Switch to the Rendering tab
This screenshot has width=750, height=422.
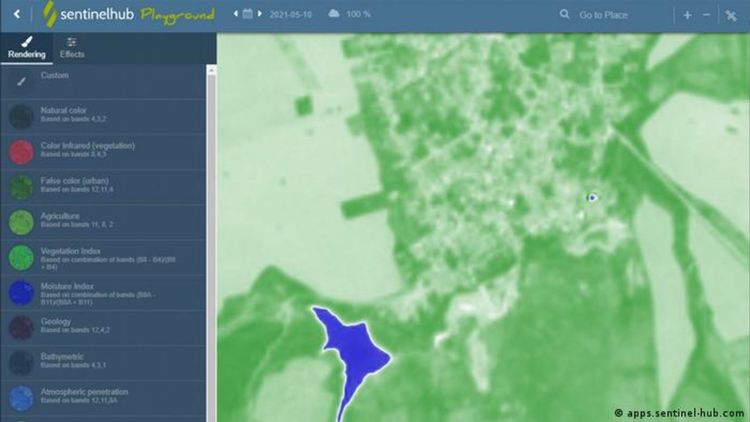click(x=27, y=48)
